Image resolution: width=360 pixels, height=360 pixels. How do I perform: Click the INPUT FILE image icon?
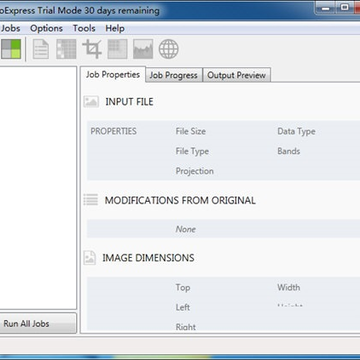click(91, 102)
